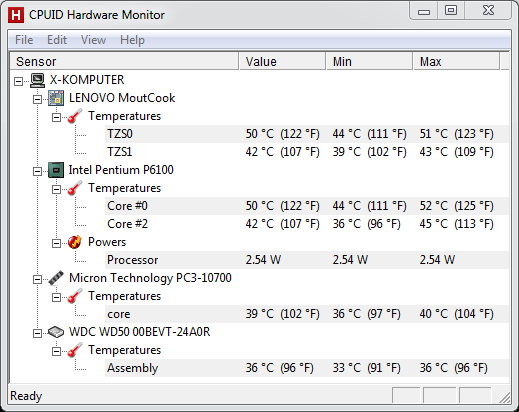Collapse the X-KOMPUTER root node
This screenshot has height=412, width=519.
[19, 81]
